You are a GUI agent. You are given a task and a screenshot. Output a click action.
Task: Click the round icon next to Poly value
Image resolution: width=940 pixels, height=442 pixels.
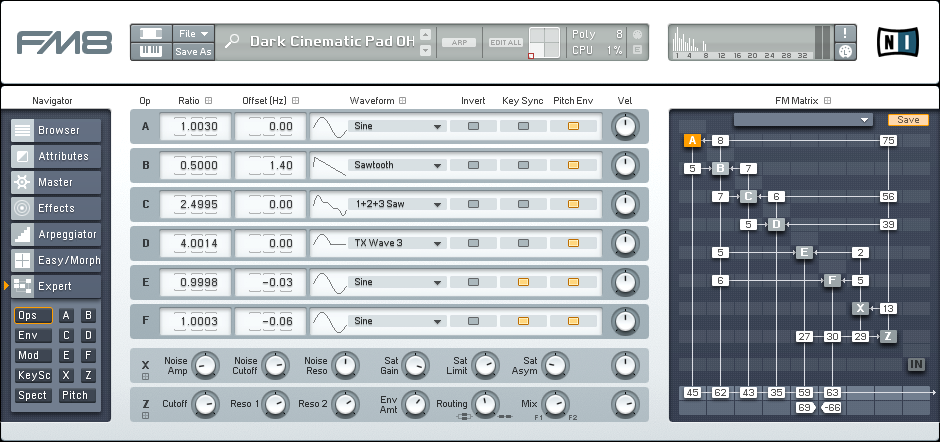637,34
